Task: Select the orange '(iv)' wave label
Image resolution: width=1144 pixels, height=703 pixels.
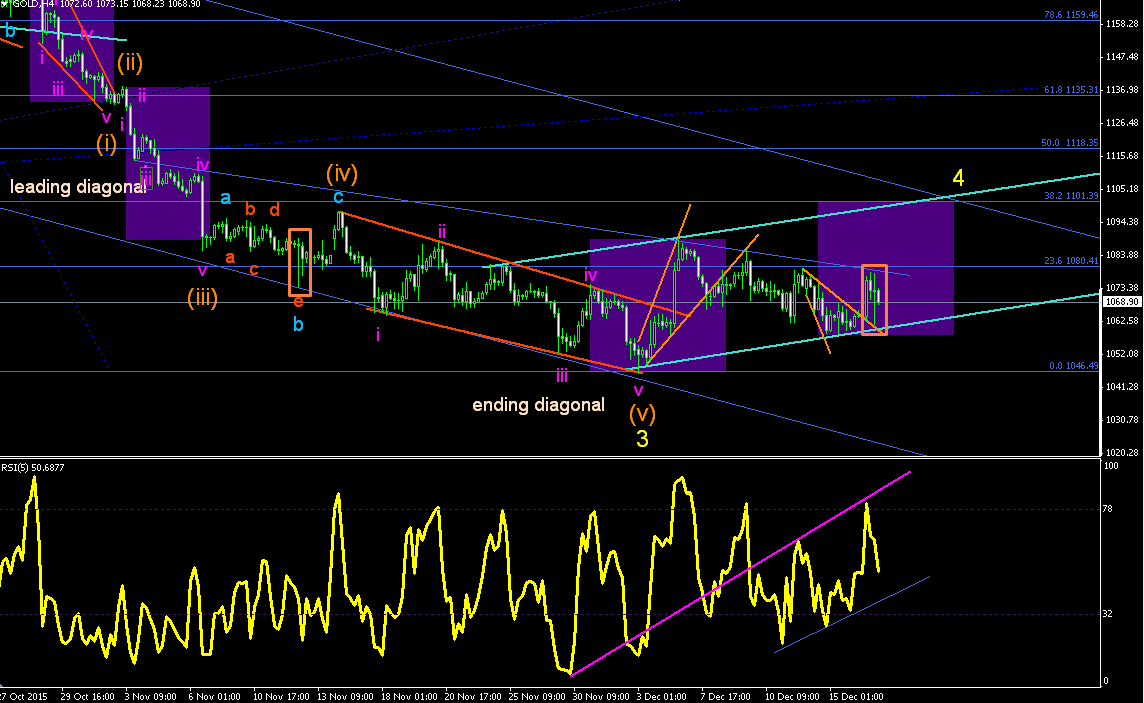Action: click(341, 174)
